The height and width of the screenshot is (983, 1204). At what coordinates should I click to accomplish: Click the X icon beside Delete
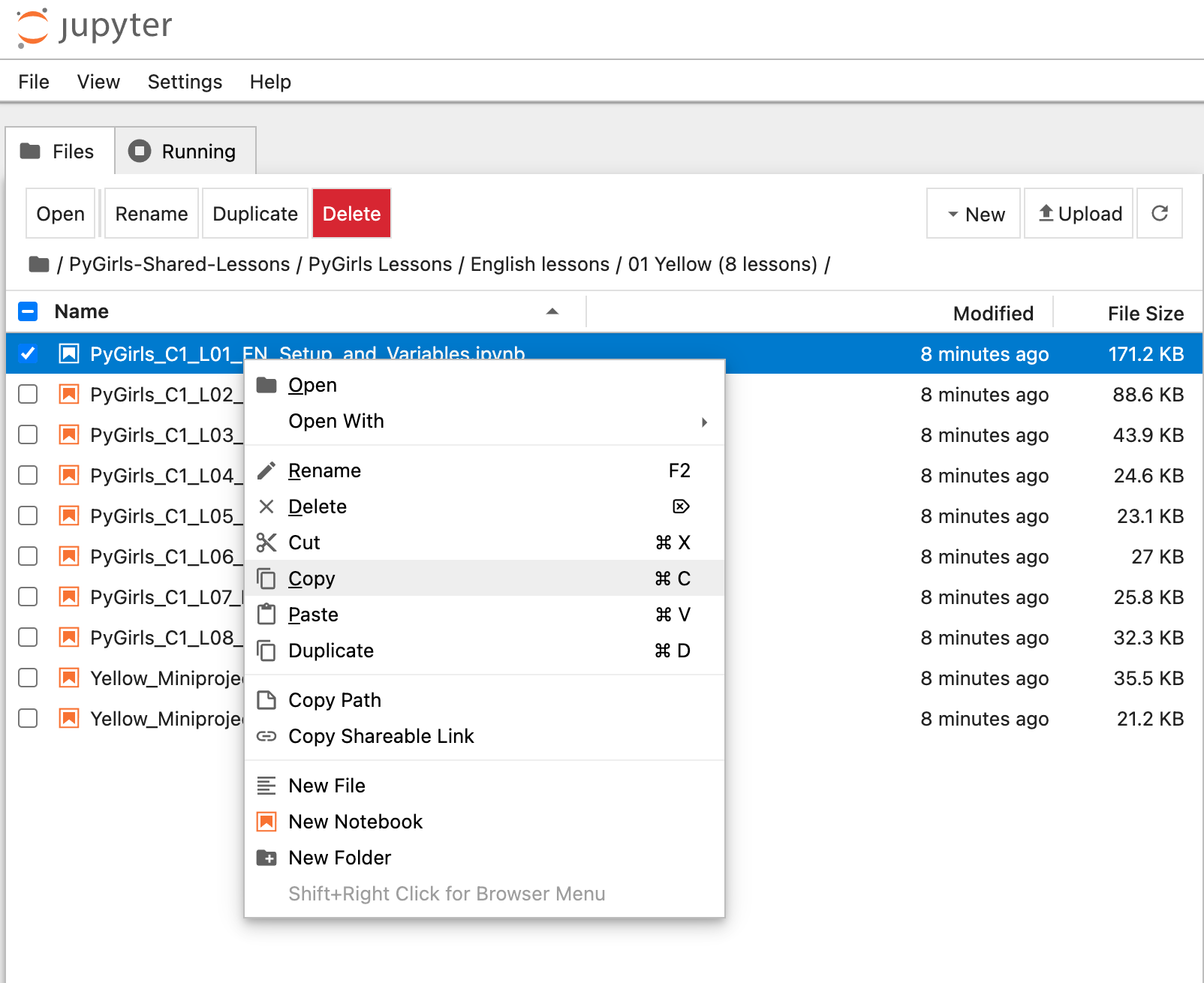[266, 507]
